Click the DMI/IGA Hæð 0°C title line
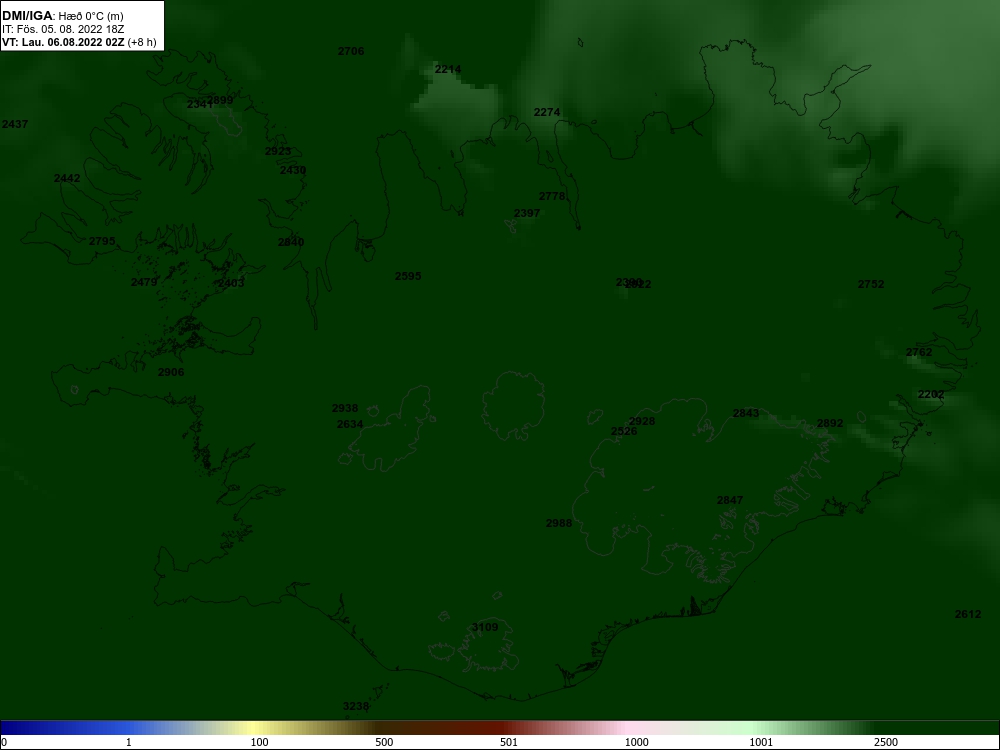This screenshot has width=1000, height=750. coord(62,16)
